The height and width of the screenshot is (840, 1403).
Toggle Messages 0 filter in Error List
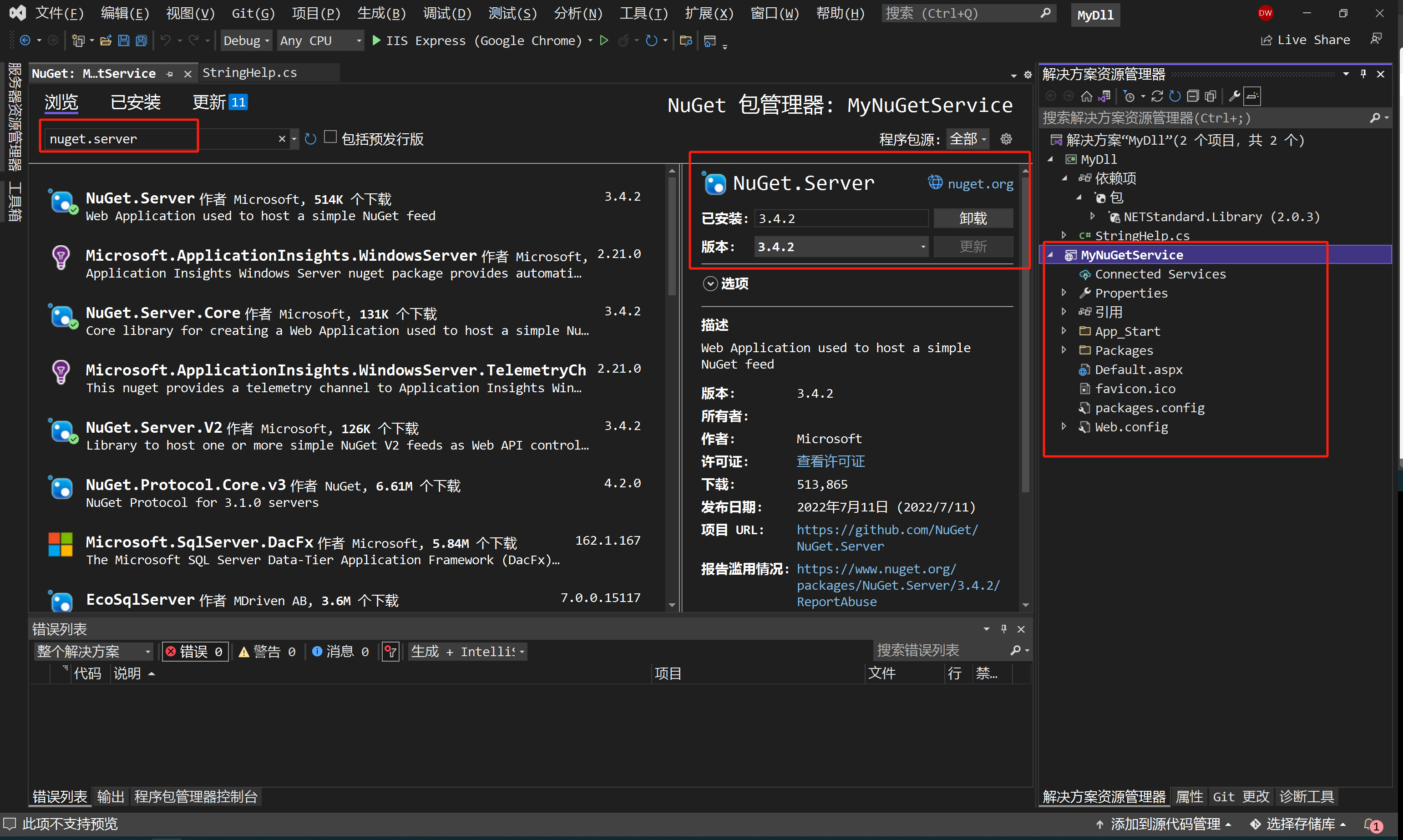(x=340, y=652)
